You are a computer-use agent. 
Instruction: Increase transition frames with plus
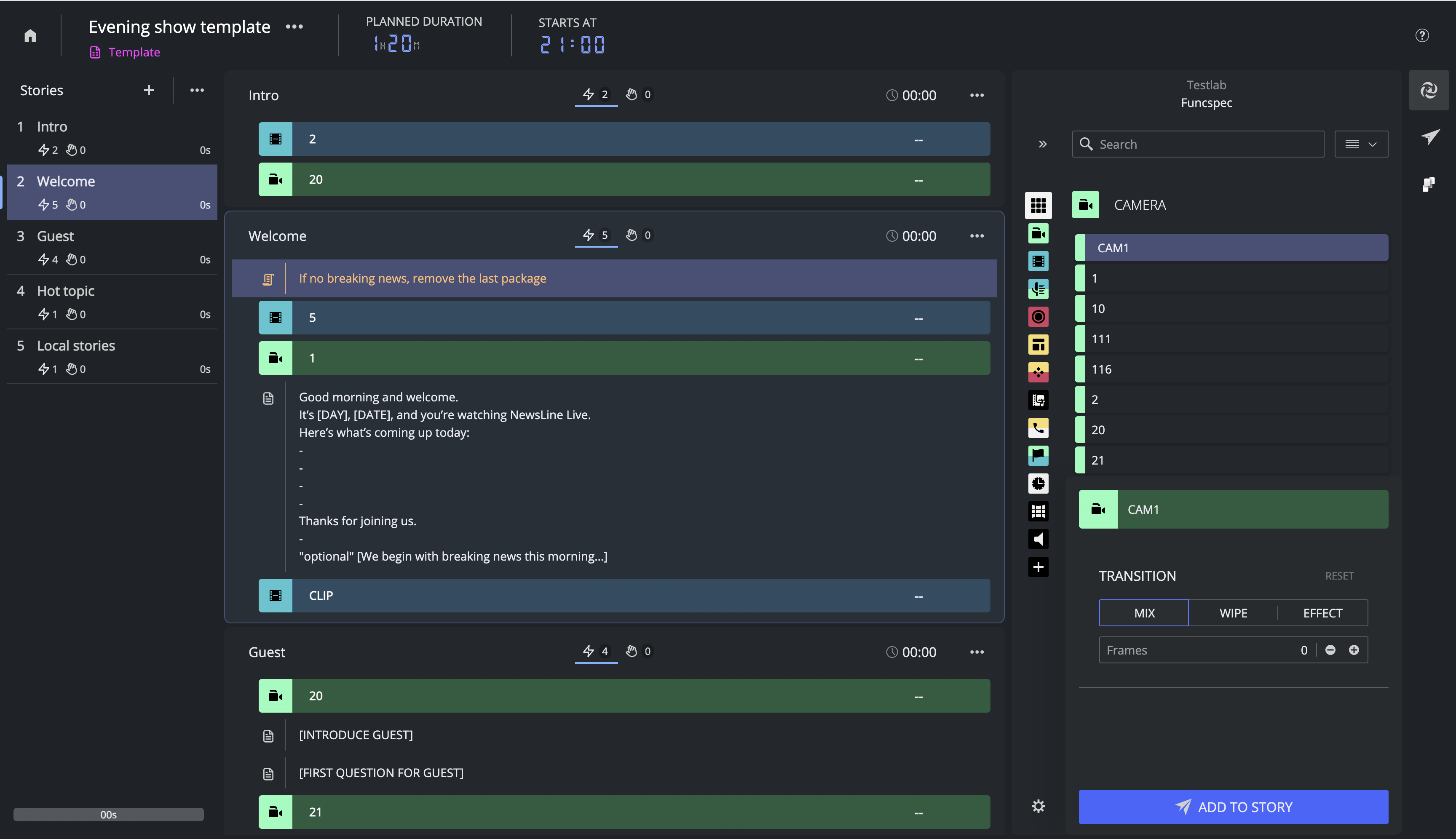pos(1354,650)
